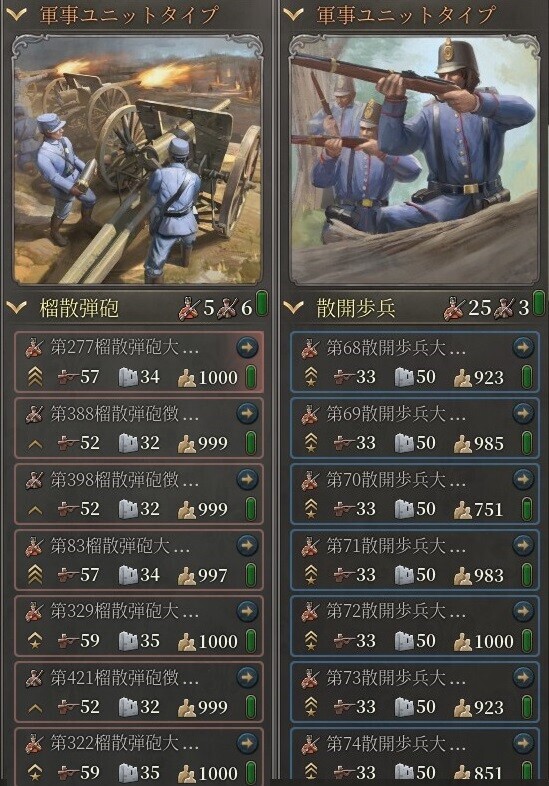Open go-to arrow on 第83榴散弾砲大 row
549x786 pixels.
[247, 545]
